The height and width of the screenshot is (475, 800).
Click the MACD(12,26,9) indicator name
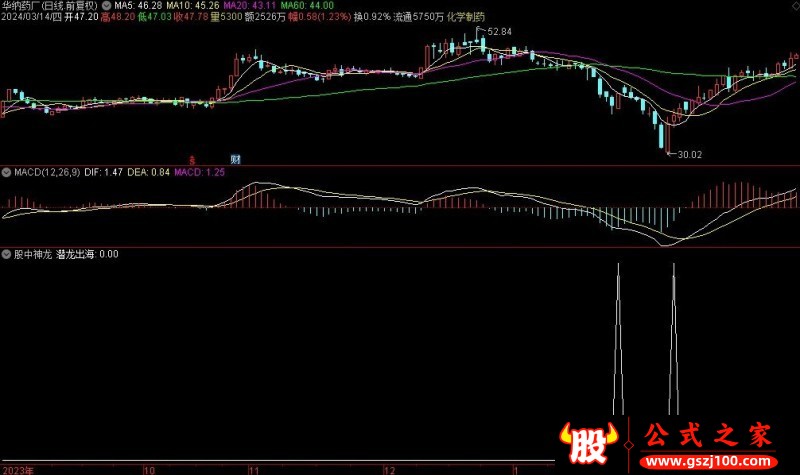(45, 173)
